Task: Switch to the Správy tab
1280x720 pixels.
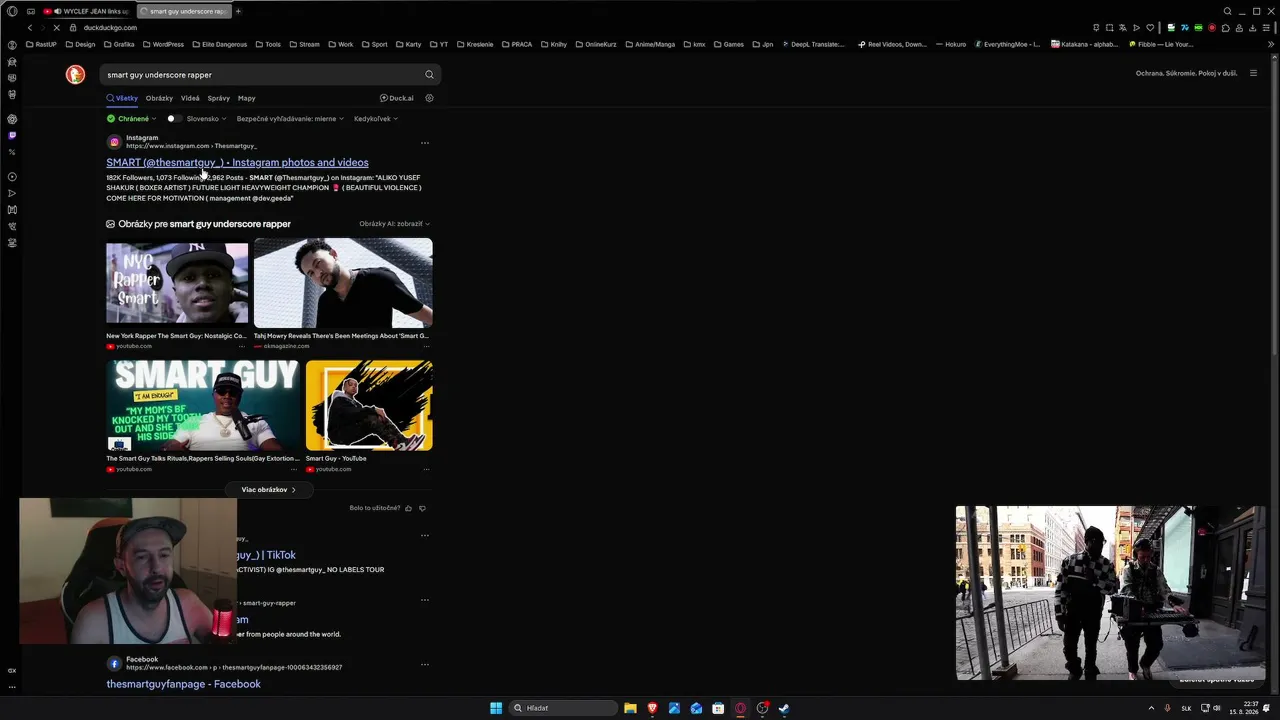Action: [x=219, y=98]
